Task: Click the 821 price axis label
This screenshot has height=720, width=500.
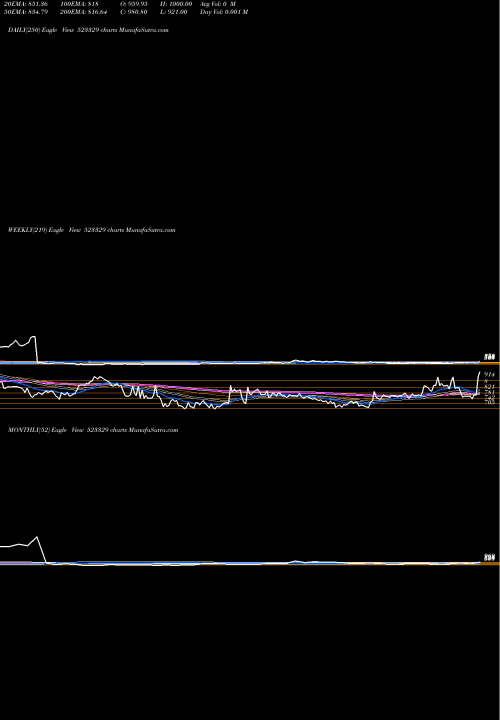Action: [489, 387]
